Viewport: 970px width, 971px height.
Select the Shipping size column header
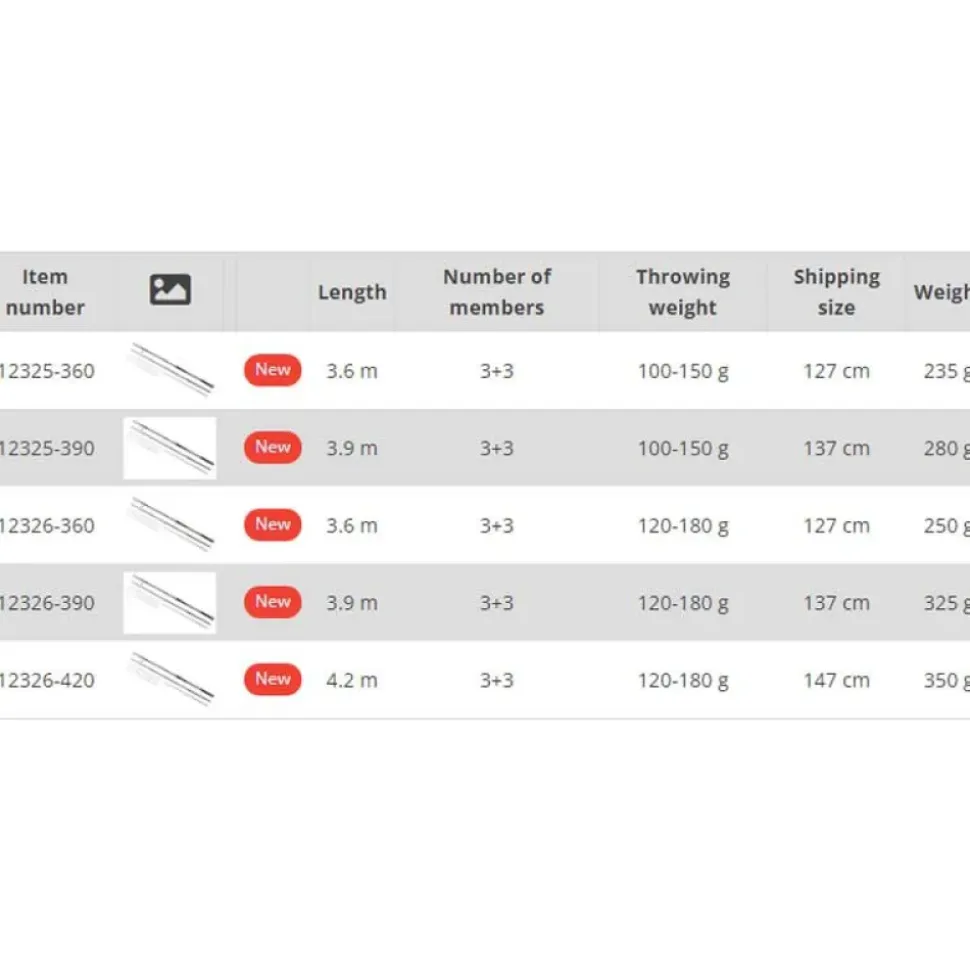[836, 292]
